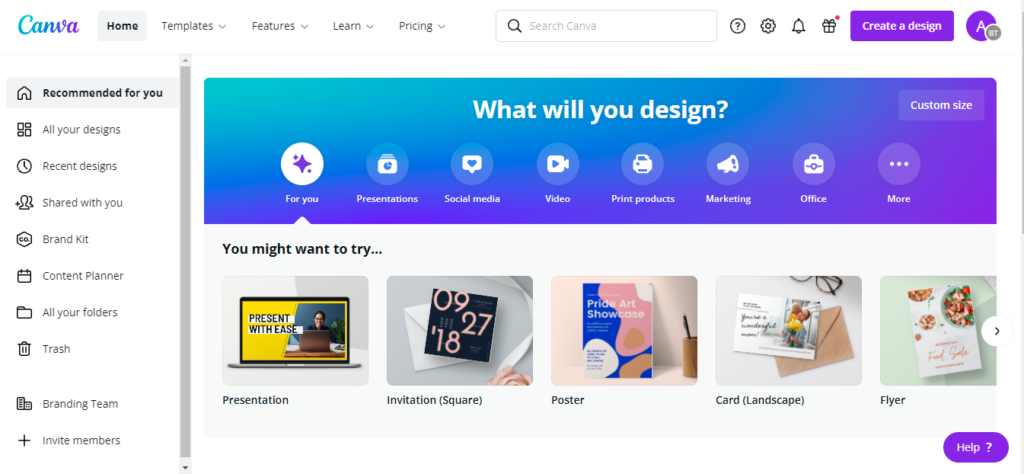Click the Custom size button
This screenshot has width=1024, height=474.
pyautogui.click(x=941, y=105)
